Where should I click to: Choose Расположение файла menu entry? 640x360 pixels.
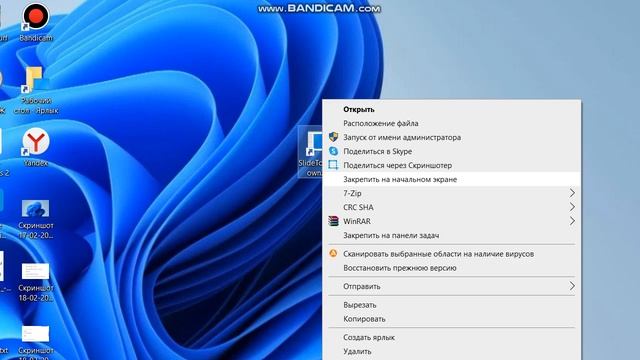pyautogui.click(x=451, y=123)
